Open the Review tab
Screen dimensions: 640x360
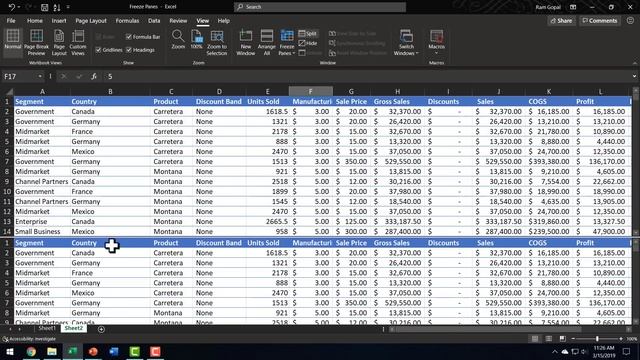178,20
